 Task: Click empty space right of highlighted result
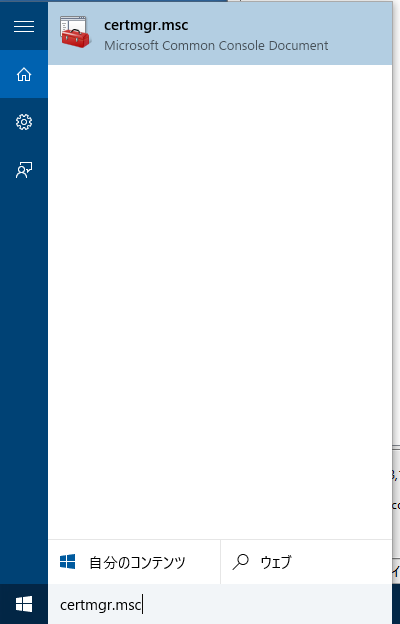click(x=360, y=33)
